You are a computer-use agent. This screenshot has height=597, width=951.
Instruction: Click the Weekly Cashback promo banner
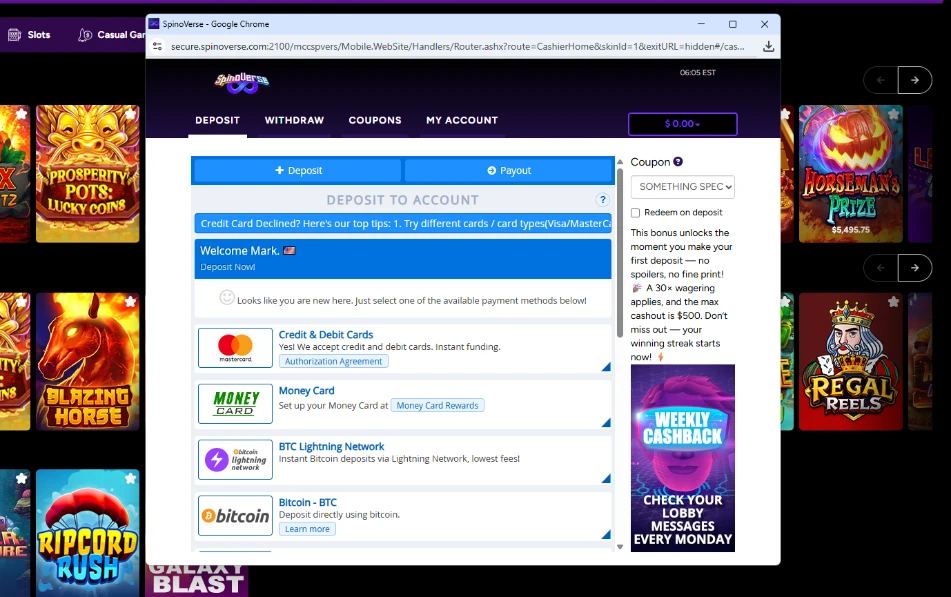[682, 458]
